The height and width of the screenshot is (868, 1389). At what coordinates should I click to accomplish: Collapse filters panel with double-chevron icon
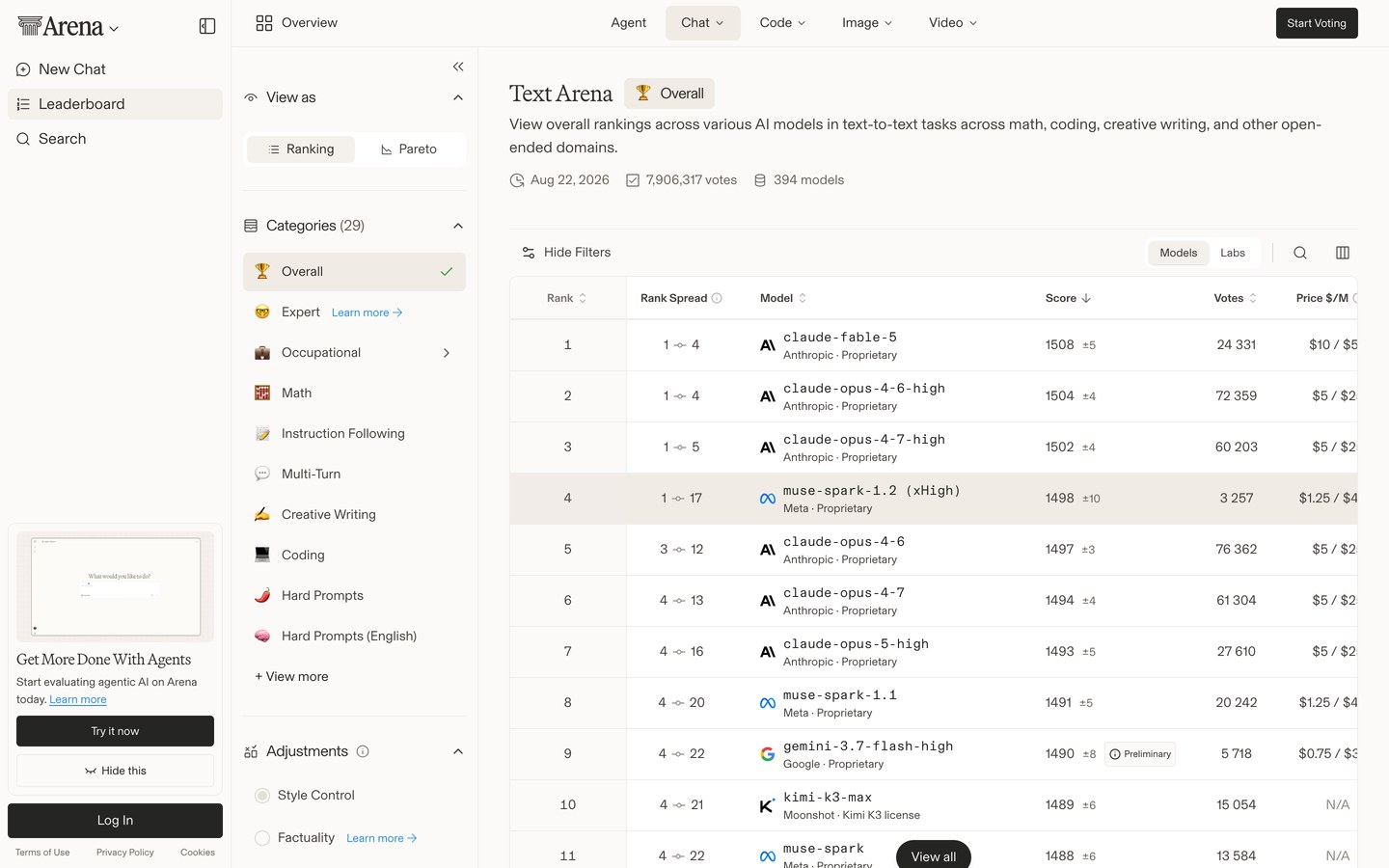point(458,67)
